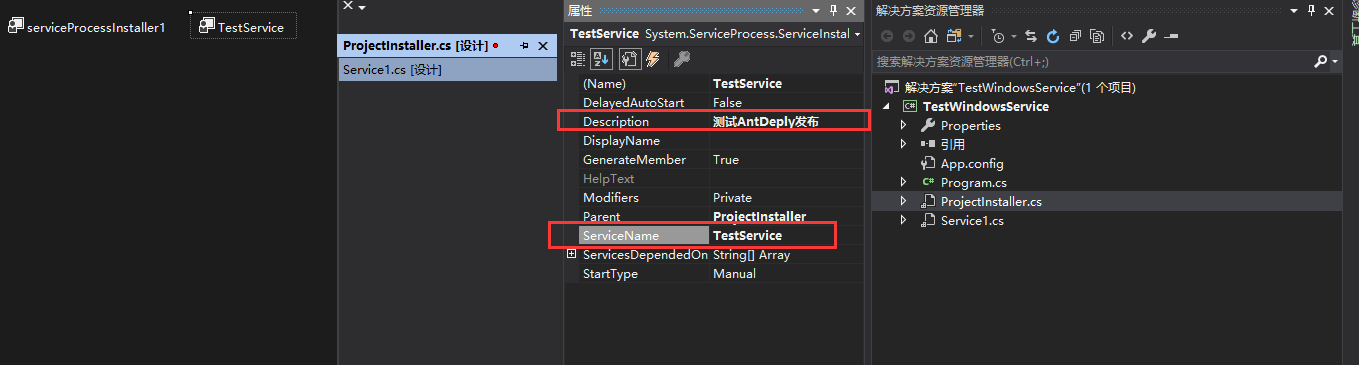Close the Properties panel

tap(851, 10)
